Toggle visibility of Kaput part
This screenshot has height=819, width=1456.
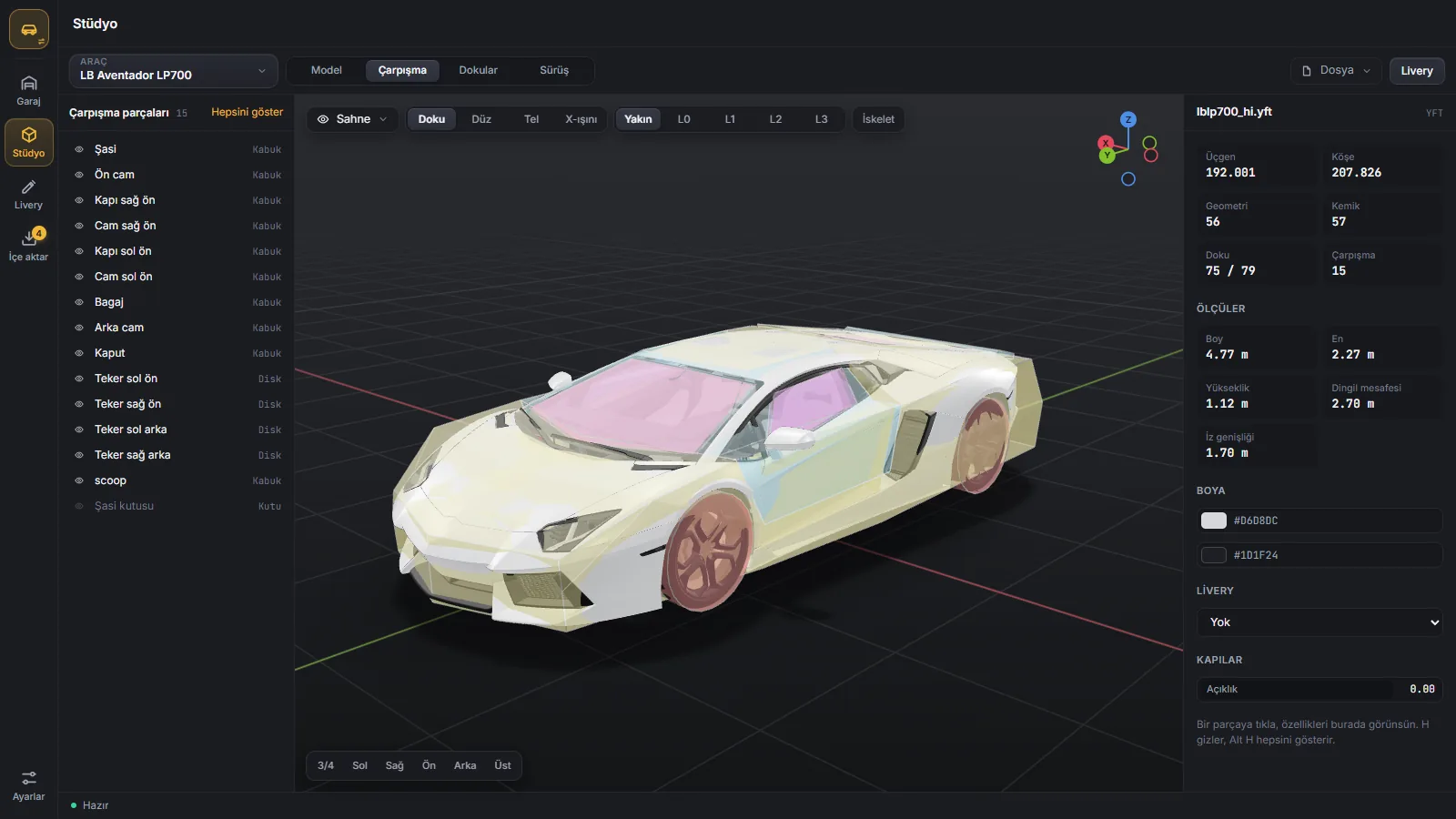pos(79,353)
